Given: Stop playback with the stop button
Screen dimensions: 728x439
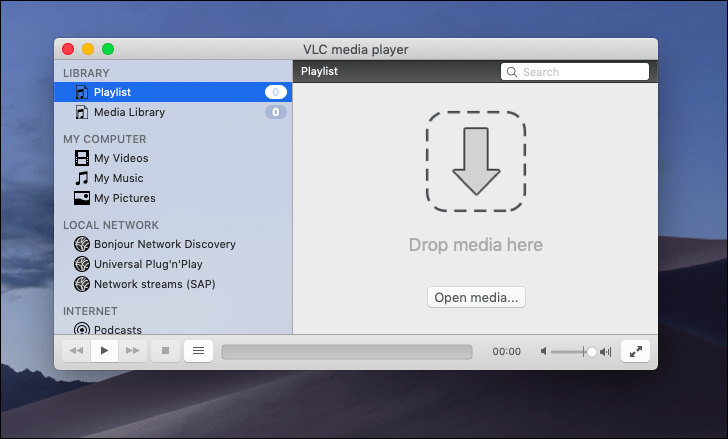Looking at the screenshot, I should (165, 351).
